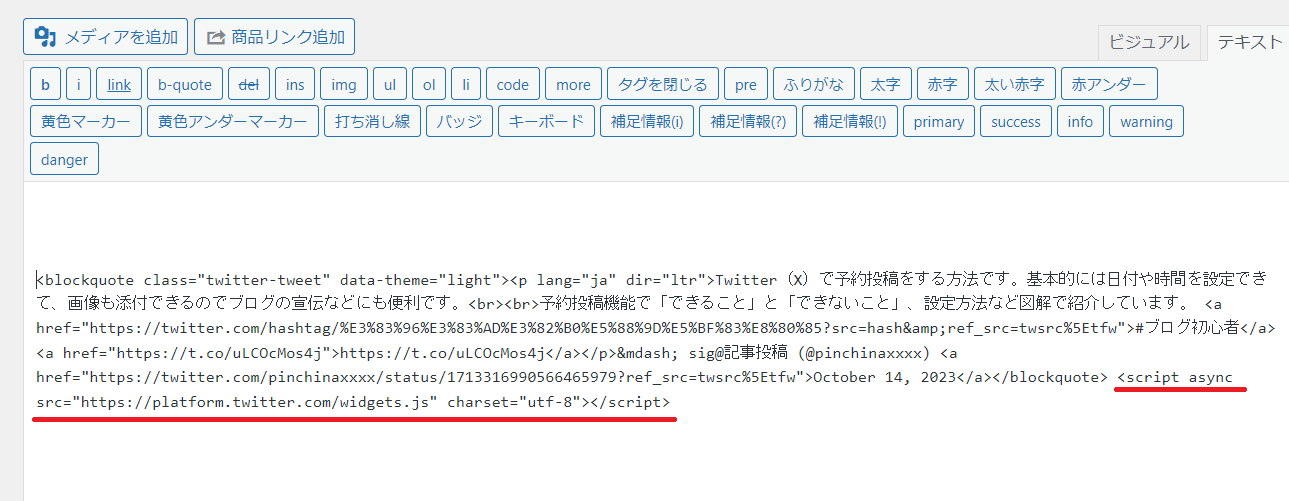Insert 補足情報(i) info box

(647, 122)
